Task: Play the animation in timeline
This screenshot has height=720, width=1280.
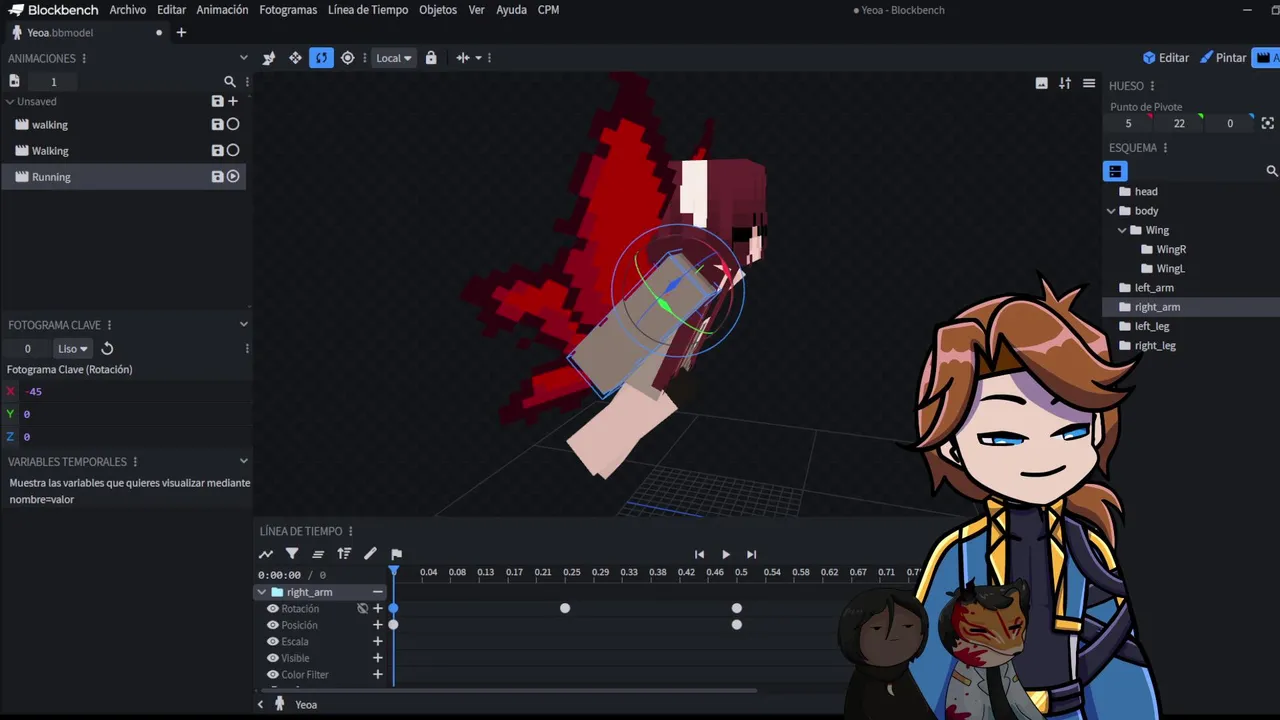Action: point(725,554)
